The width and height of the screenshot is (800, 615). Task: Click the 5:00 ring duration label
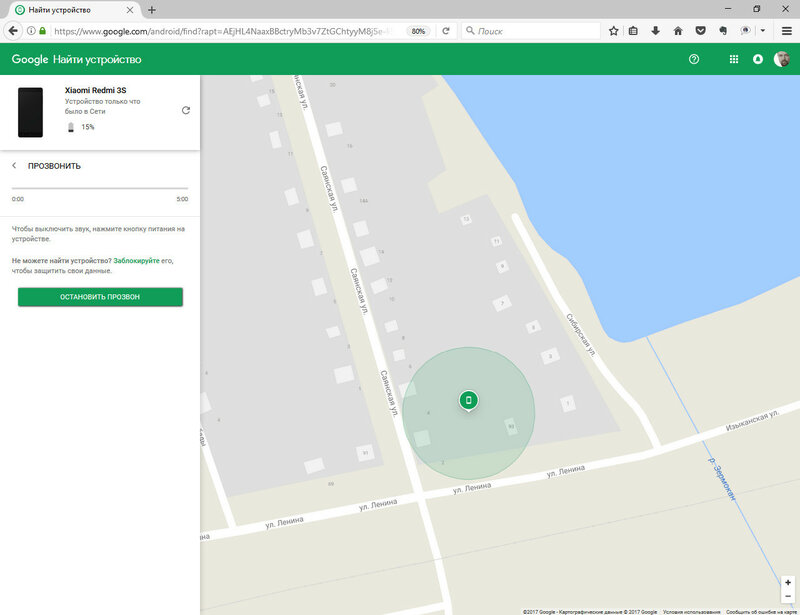click(x=182, y=199)
